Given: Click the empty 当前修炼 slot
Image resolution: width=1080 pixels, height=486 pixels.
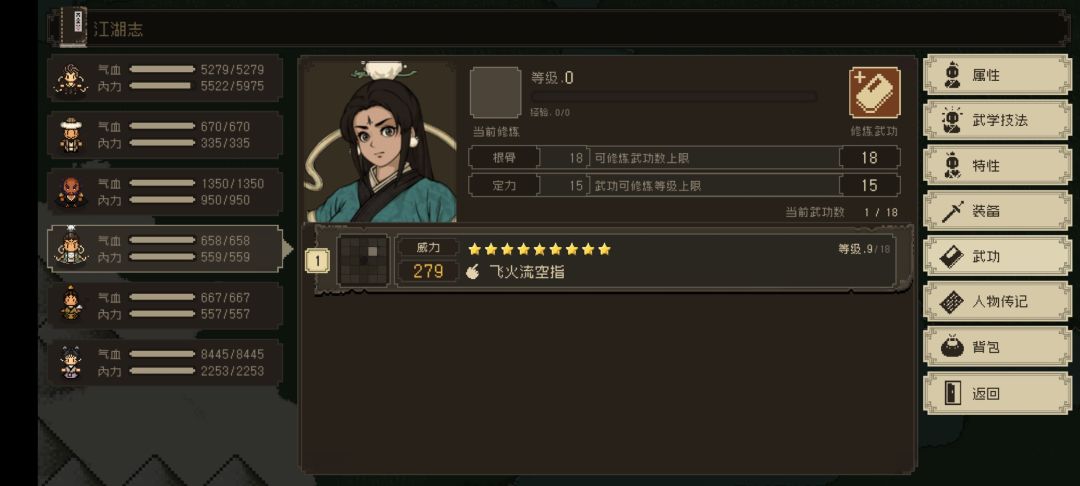Looking at the screenshot, I should coord(495,92).
